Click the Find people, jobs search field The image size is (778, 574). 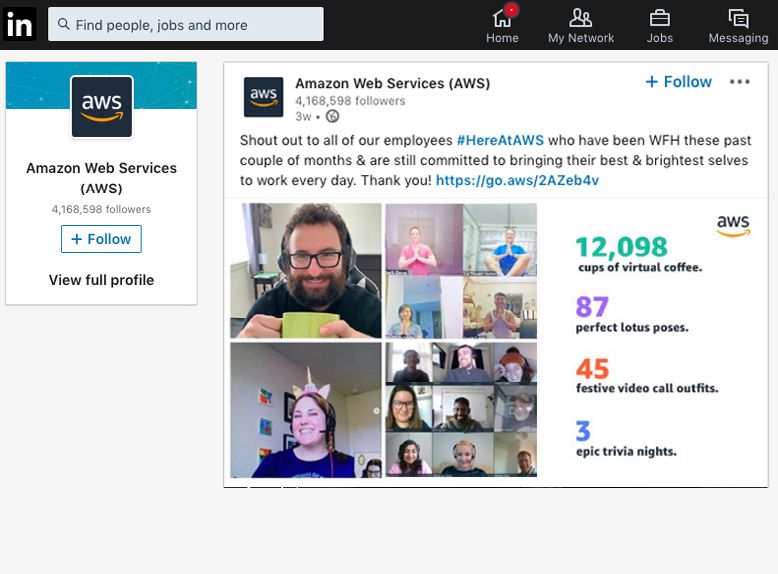186,24
